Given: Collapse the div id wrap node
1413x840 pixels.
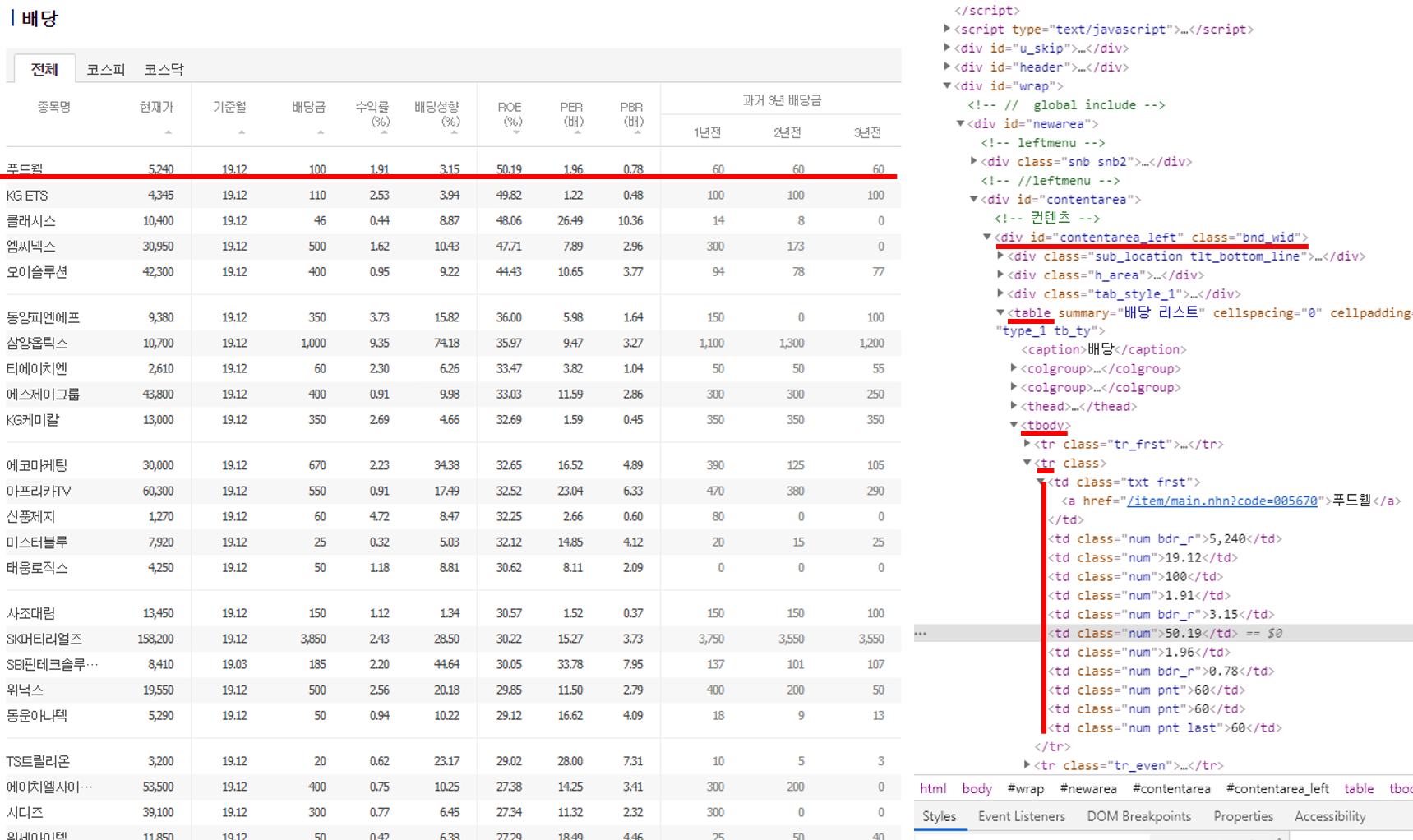Looking at the screenshot, I should (x=947, y=85).
